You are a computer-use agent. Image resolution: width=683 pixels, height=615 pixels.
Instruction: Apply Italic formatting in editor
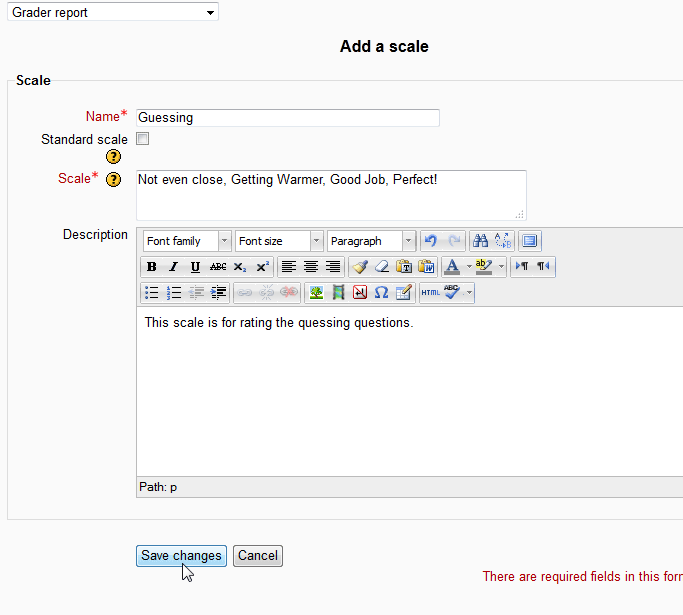point(173,267)
